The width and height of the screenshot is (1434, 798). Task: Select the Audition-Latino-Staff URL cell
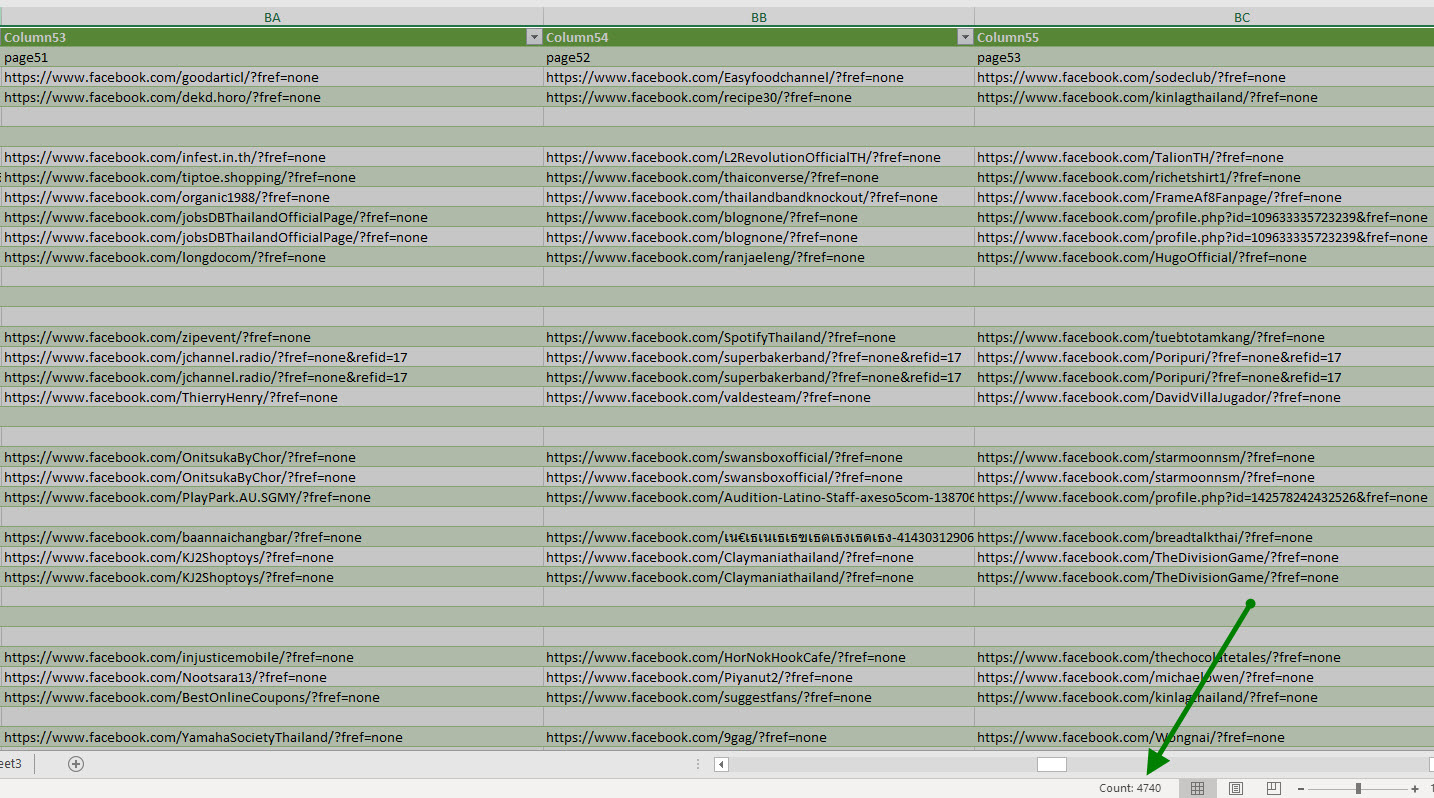coord(759,497)
